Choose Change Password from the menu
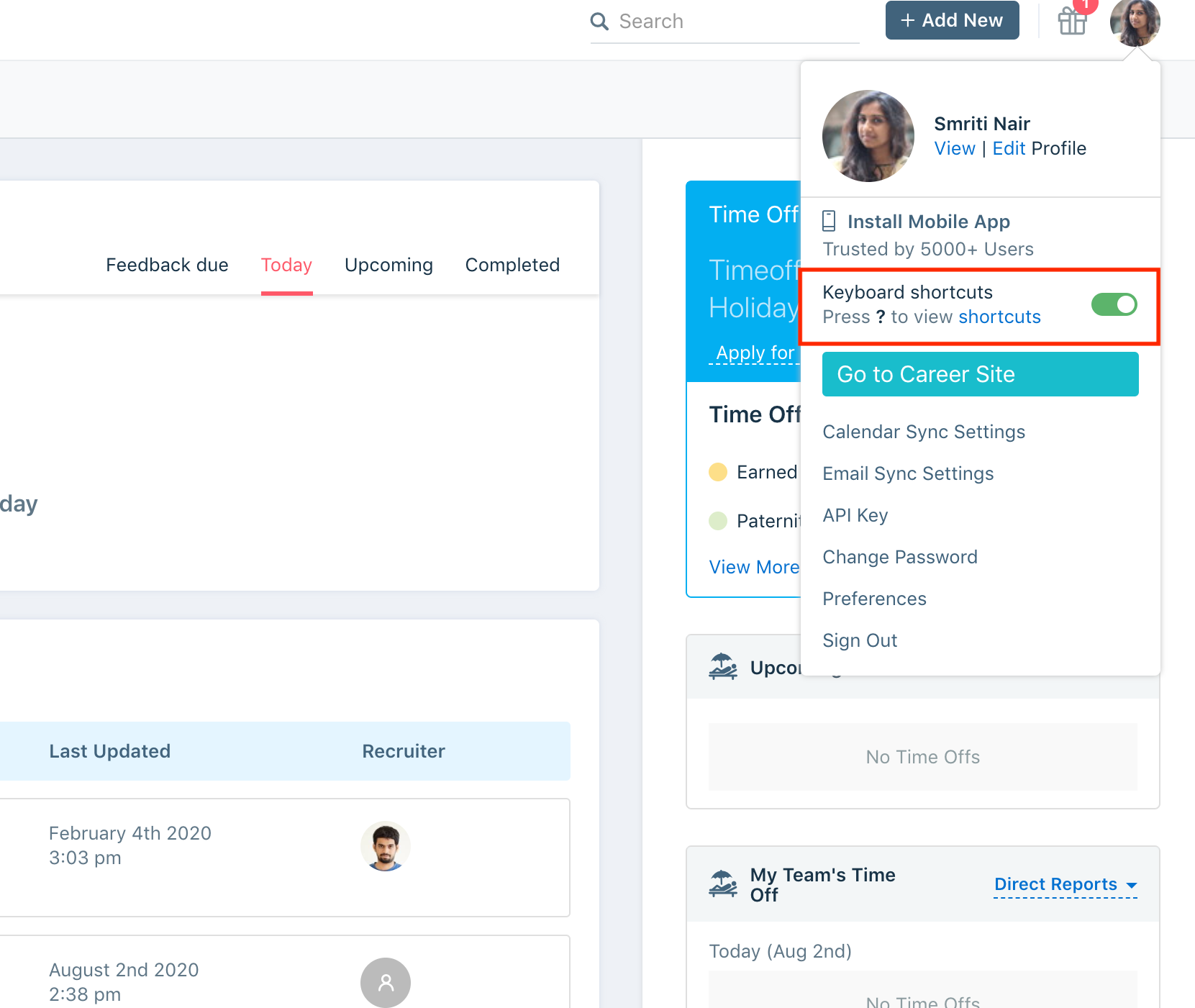1195x1008 pixels. click(x=900, y=557)
